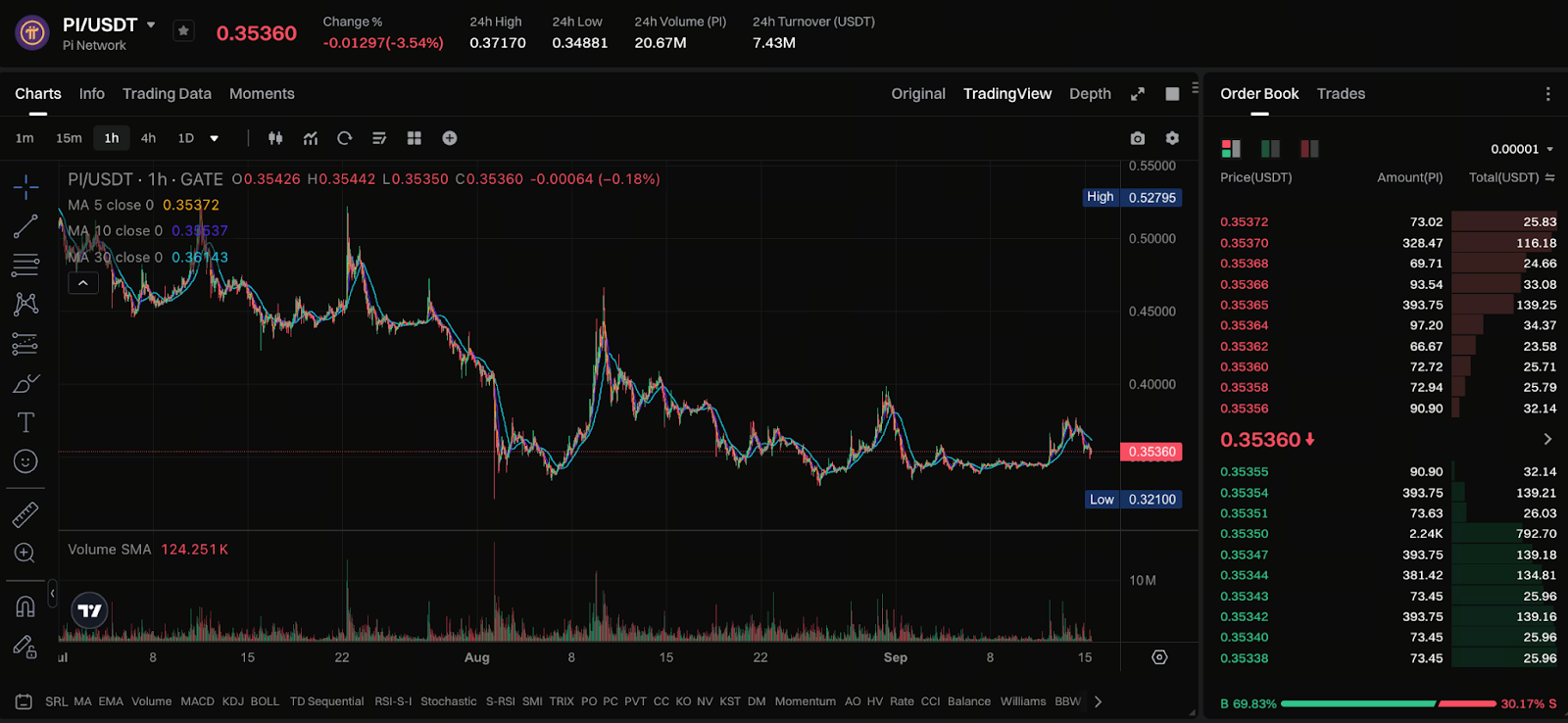Click the TradingView logo on chart

pyautogui.click(x=90, y=610)
